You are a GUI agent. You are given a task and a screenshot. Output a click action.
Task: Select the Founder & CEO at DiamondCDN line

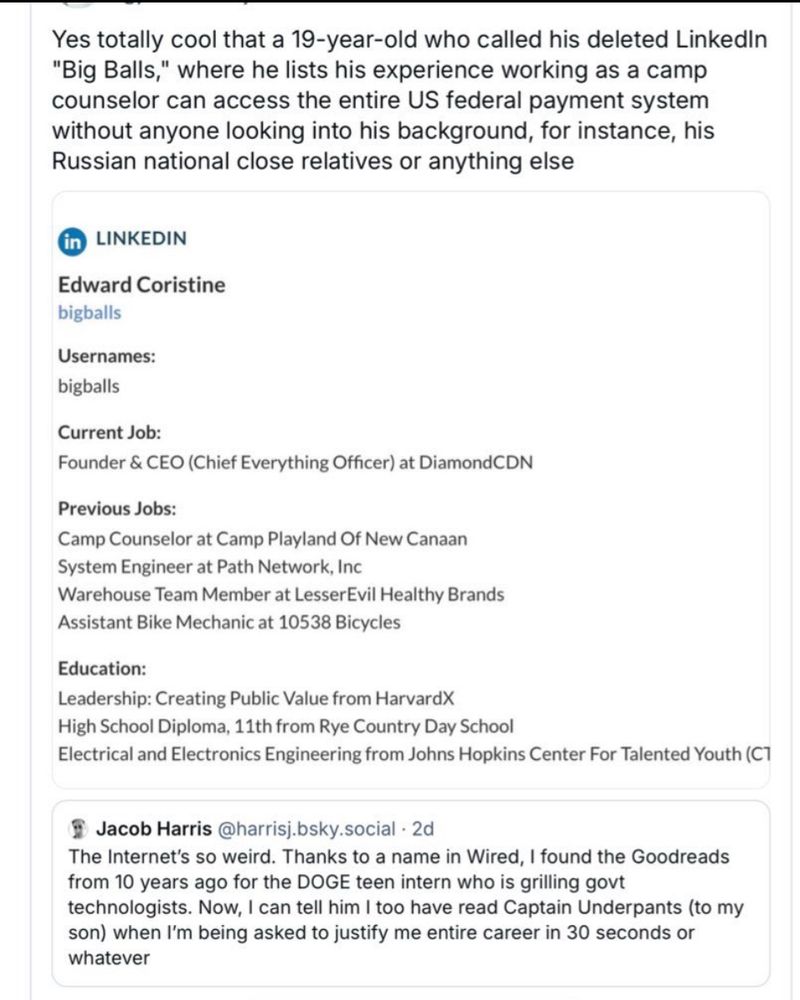[x=295, y=462]
